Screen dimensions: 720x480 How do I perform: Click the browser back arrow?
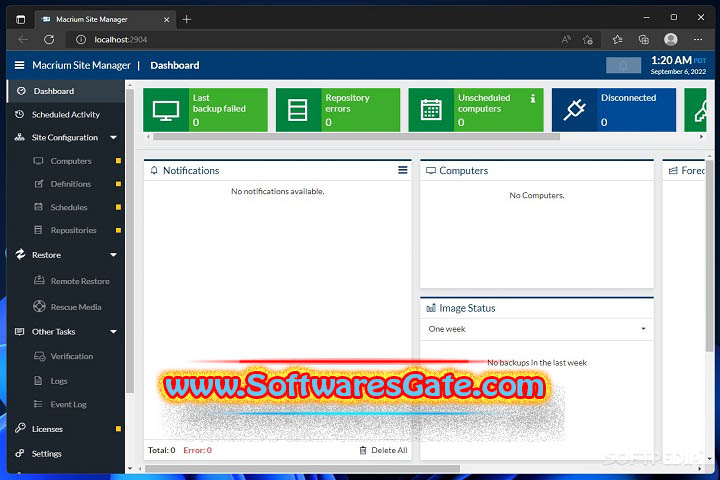(x=23, y=40)
